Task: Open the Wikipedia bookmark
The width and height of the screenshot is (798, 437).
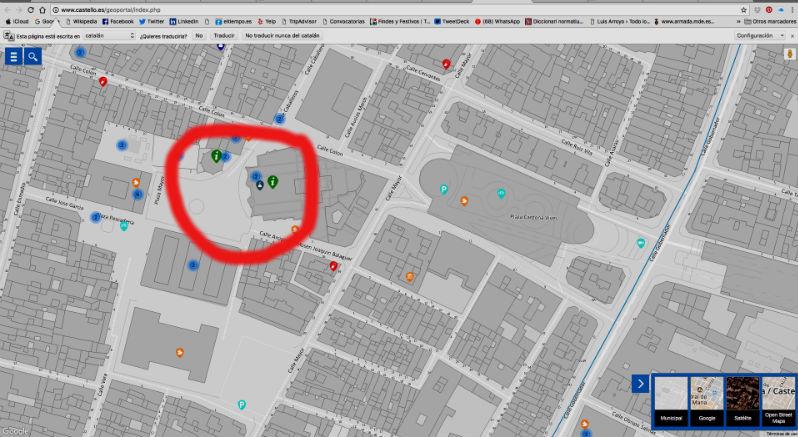Action: 81,20
